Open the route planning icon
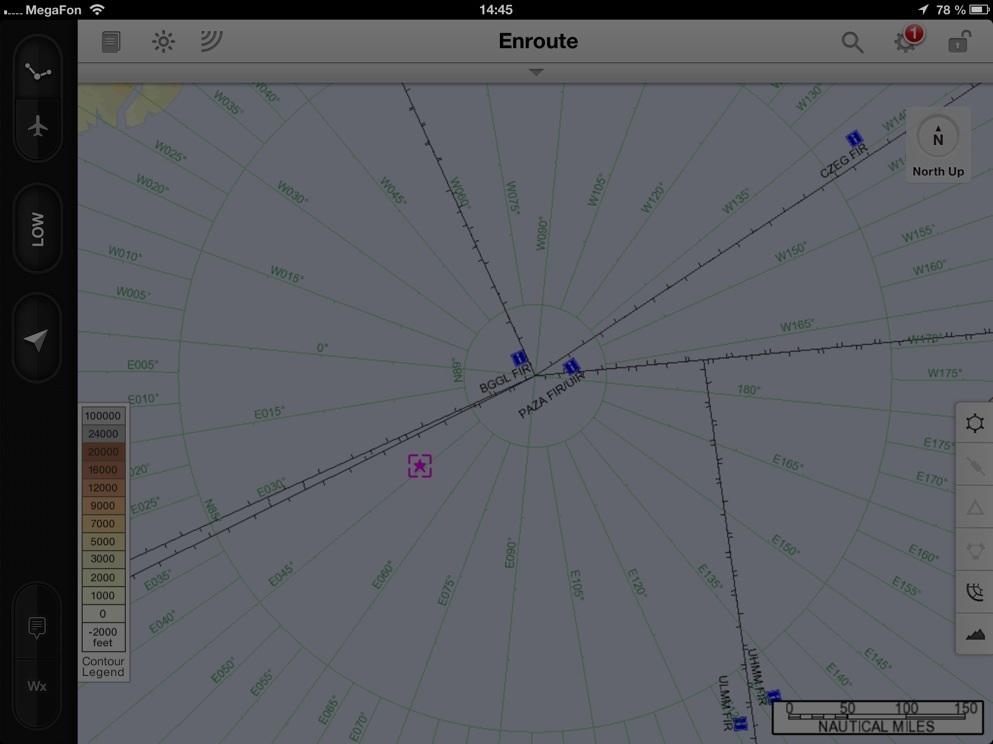The image size is (993, 744). (x=38, y=72)
